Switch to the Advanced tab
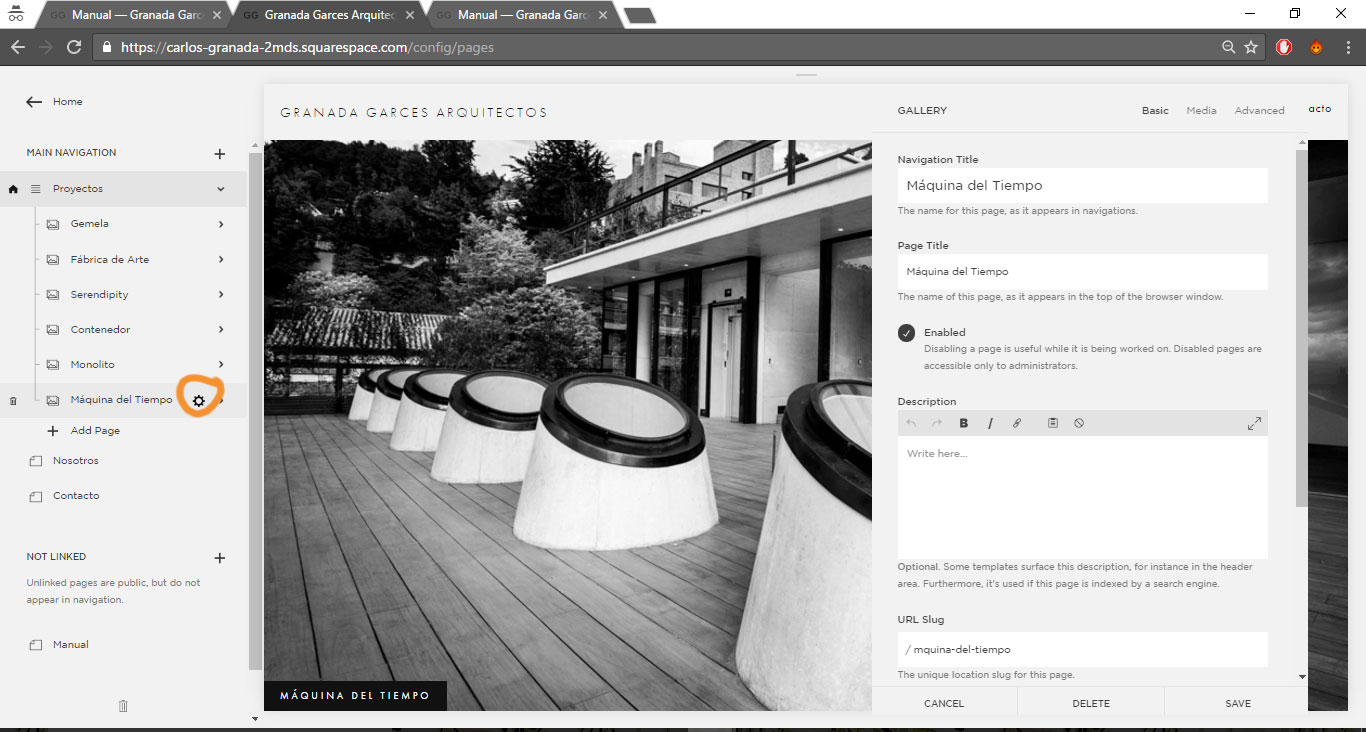 [1259, 111]
